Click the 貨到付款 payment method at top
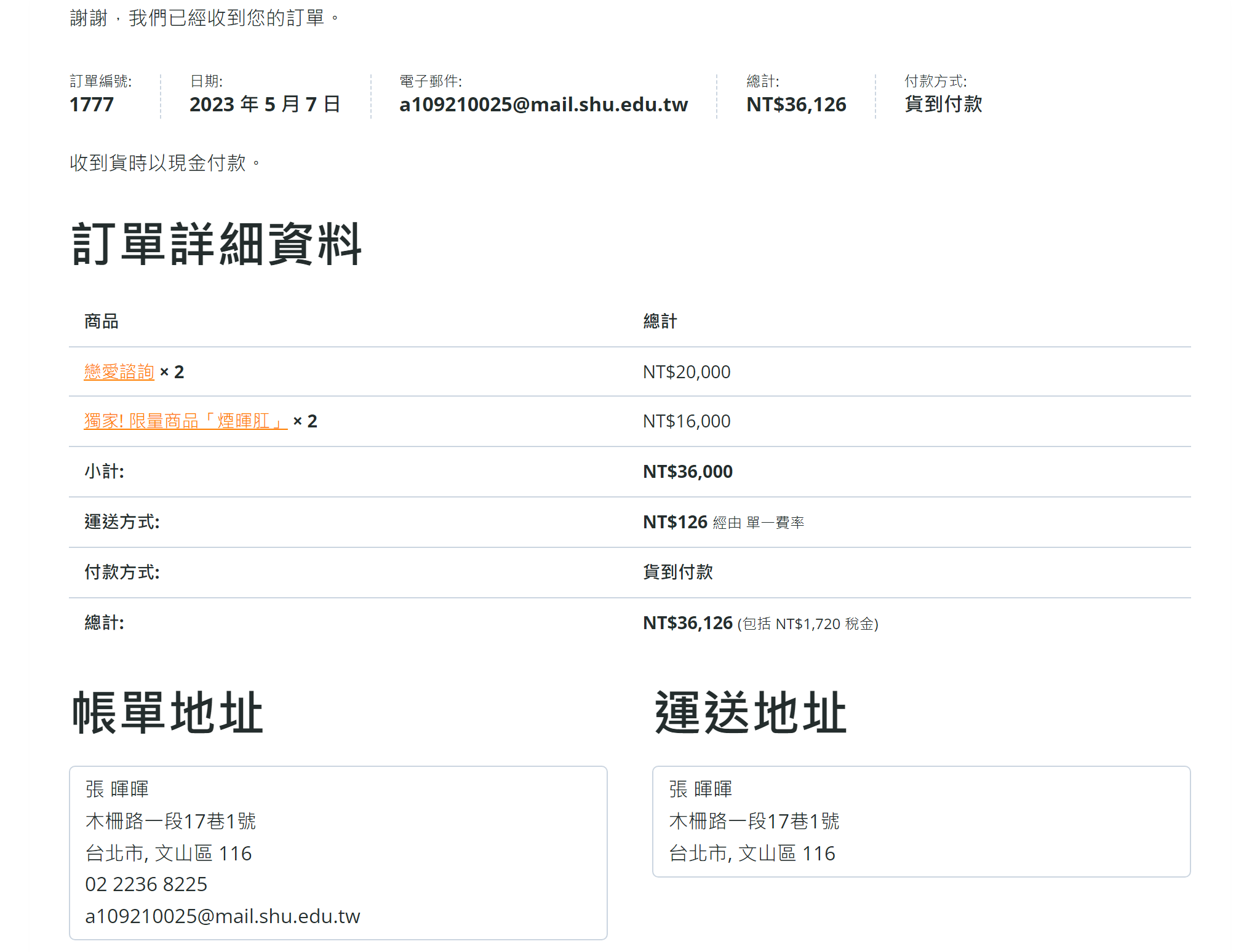The image size is (1260, 952). pyautogui.click(x=943, y=105)
